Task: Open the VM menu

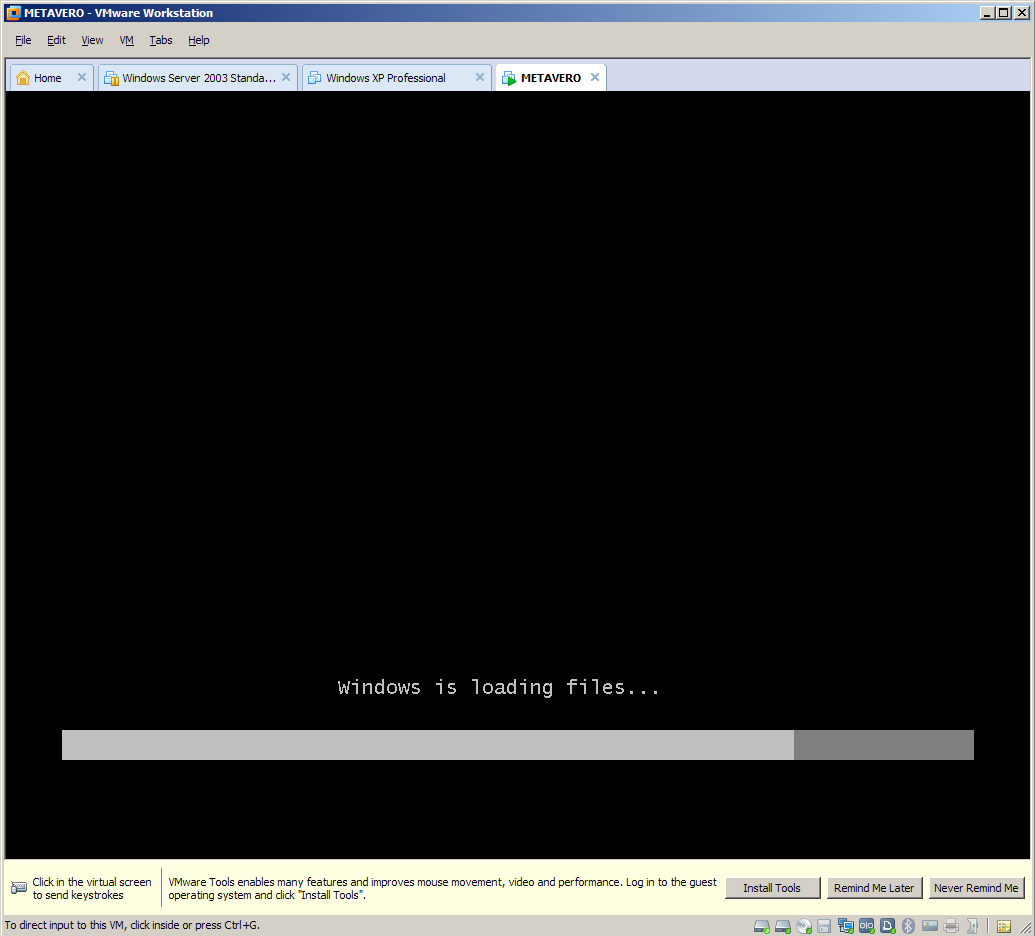Action: [x=127, y=40]
